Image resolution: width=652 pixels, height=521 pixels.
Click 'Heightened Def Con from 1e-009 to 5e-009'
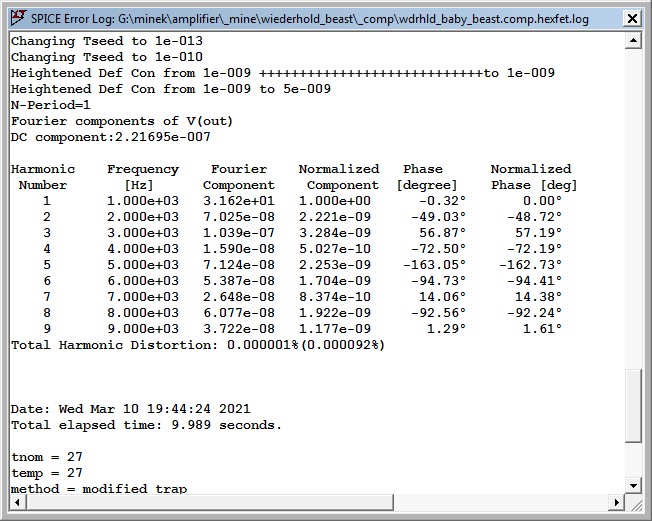point(171,89)
